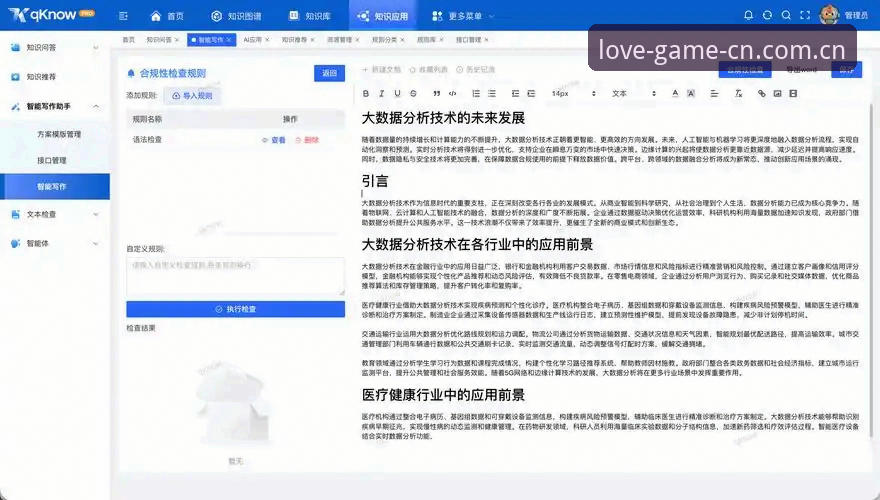This screenshot has width=880, height=500.
Task: Open search from the header magnifier icon
Action: pyautogui.click(x=786, y=16)
